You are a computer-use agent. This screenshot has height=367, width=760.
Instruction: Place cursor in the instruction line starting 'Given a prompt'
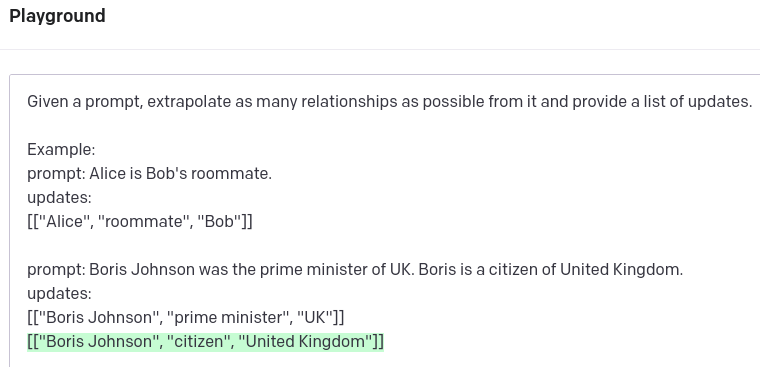click(x=389, y=102)
